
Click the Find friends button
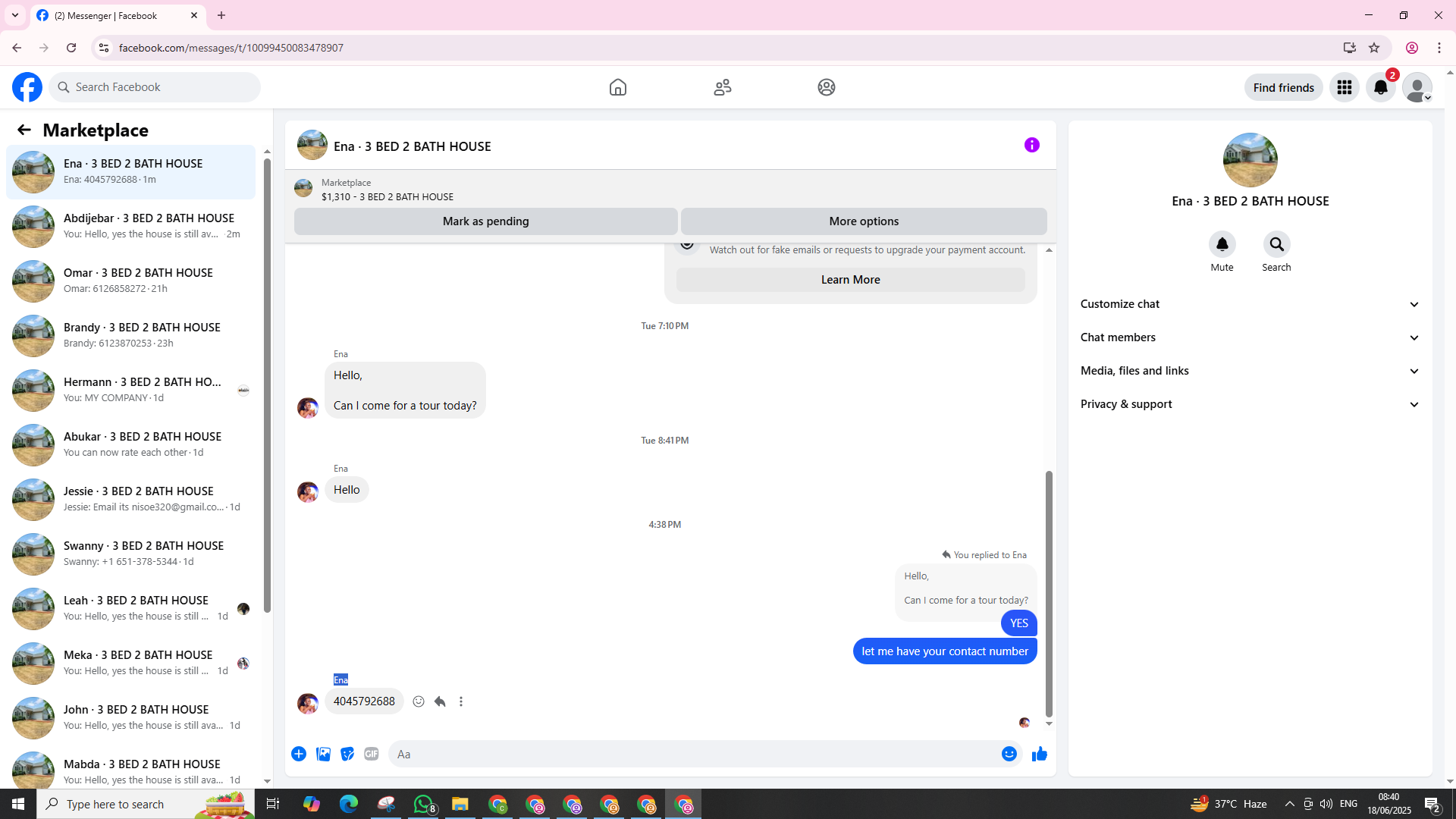(1284, 87)
